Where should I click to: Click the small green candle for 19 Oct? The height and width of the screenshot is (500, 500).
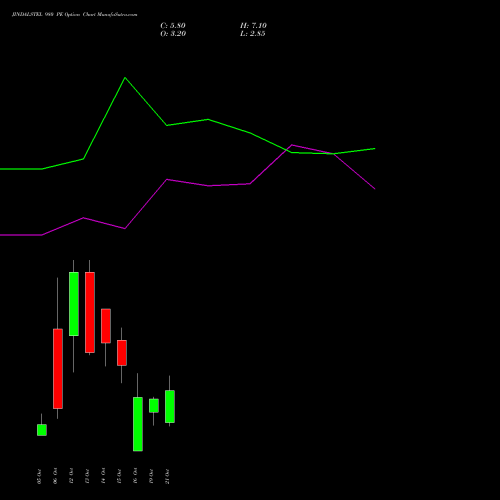[x=154, y=406]
